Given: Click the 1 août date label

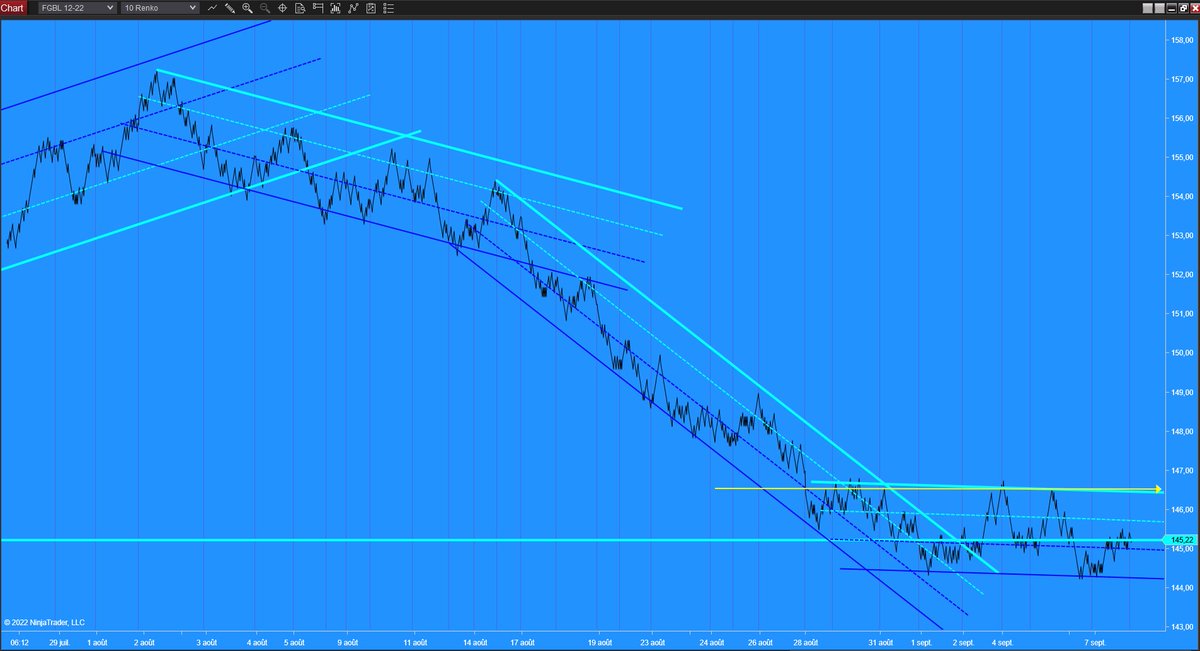Looking at the screenshot, I should point(99,642).
